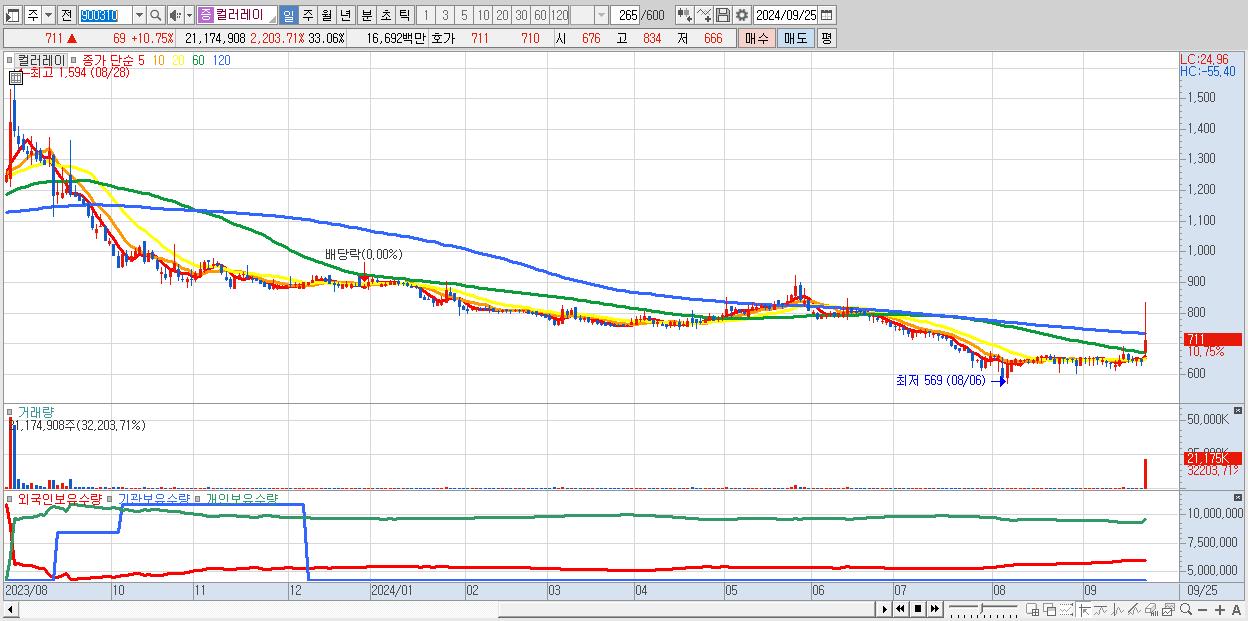Open the dropdown next to 주 at top-left
The height and width of the screenshot is (621, 1248).
(x=48, y=15)
